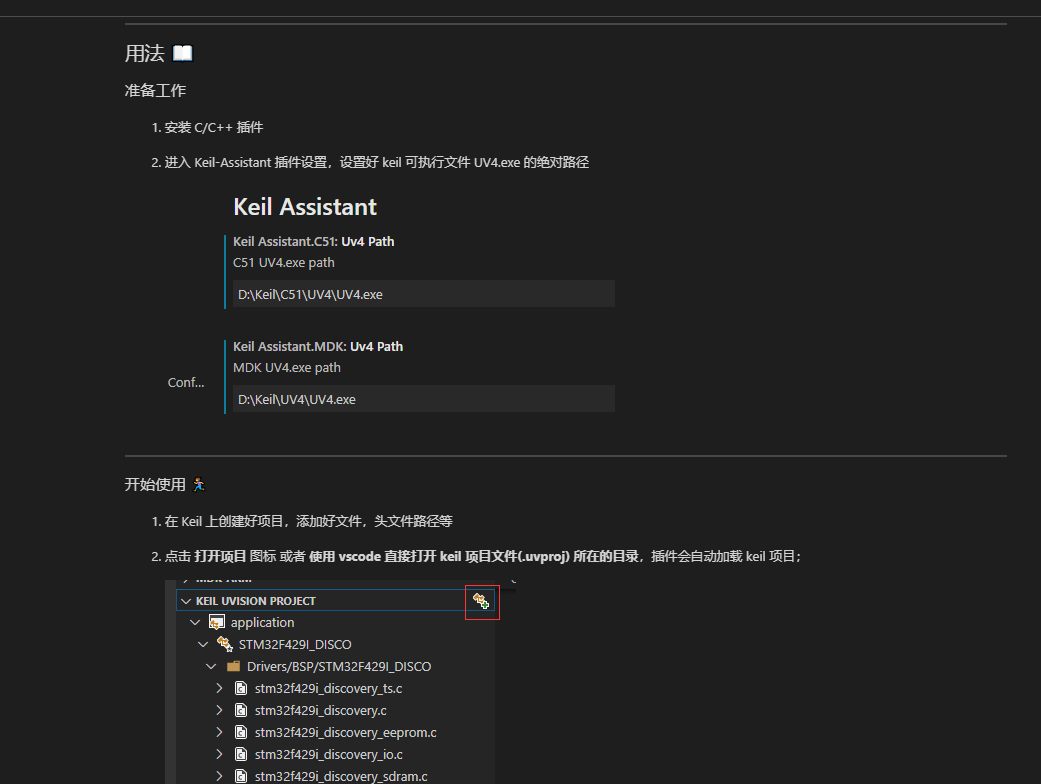Viewport: 1041px width, 784px height.
Task: Click the 进入 Keil-Assistant 插件设置 step text
Action: coord(376,163)
